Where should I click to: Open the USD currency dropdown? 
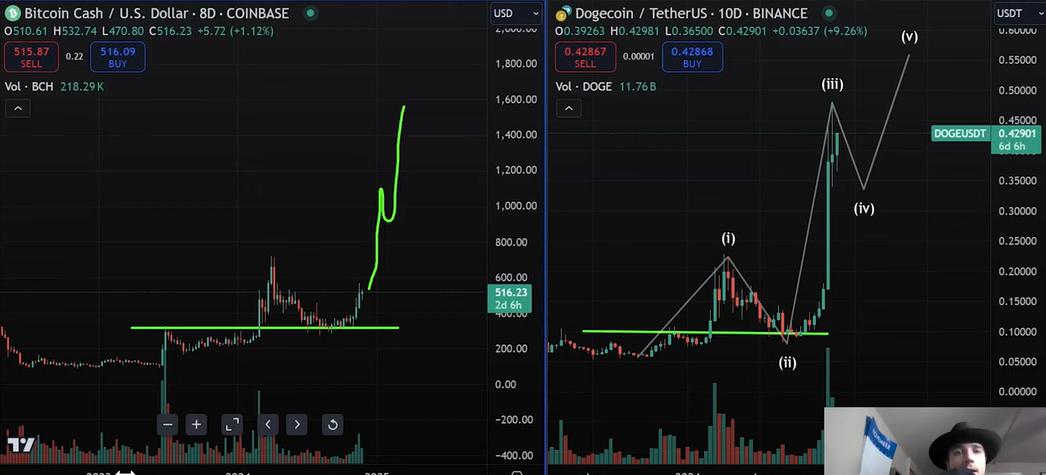pyautogui.click(x=516, y=13)
